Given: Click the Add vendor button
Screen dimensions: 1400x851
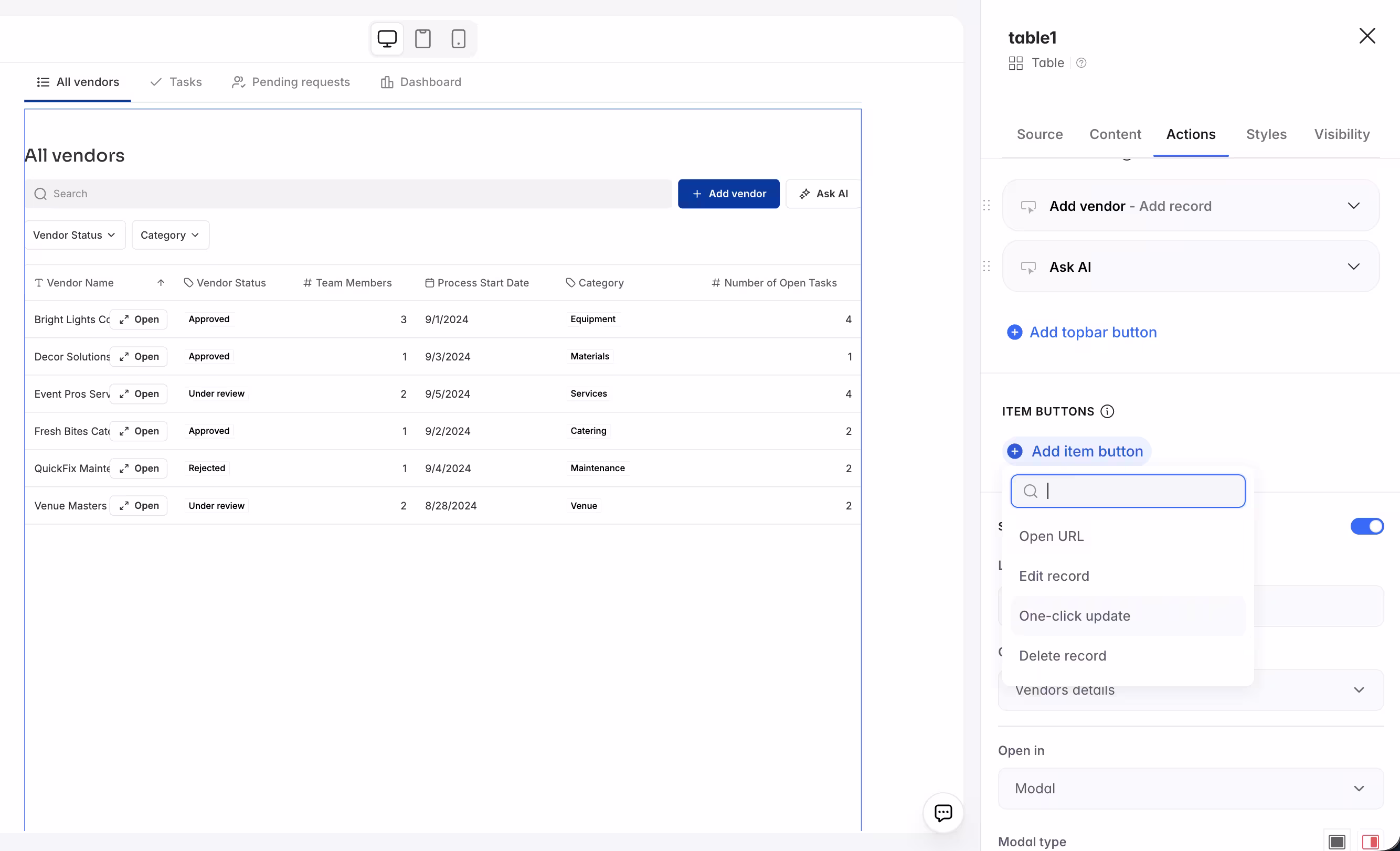Looking at the screenshot, I should (728, 194).
